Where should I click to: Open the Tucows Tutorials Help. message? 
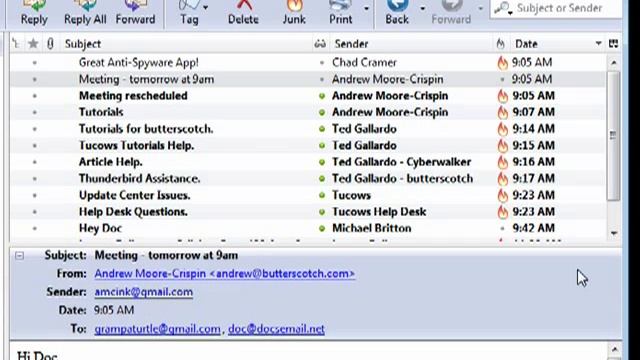[x=136, y=145]
